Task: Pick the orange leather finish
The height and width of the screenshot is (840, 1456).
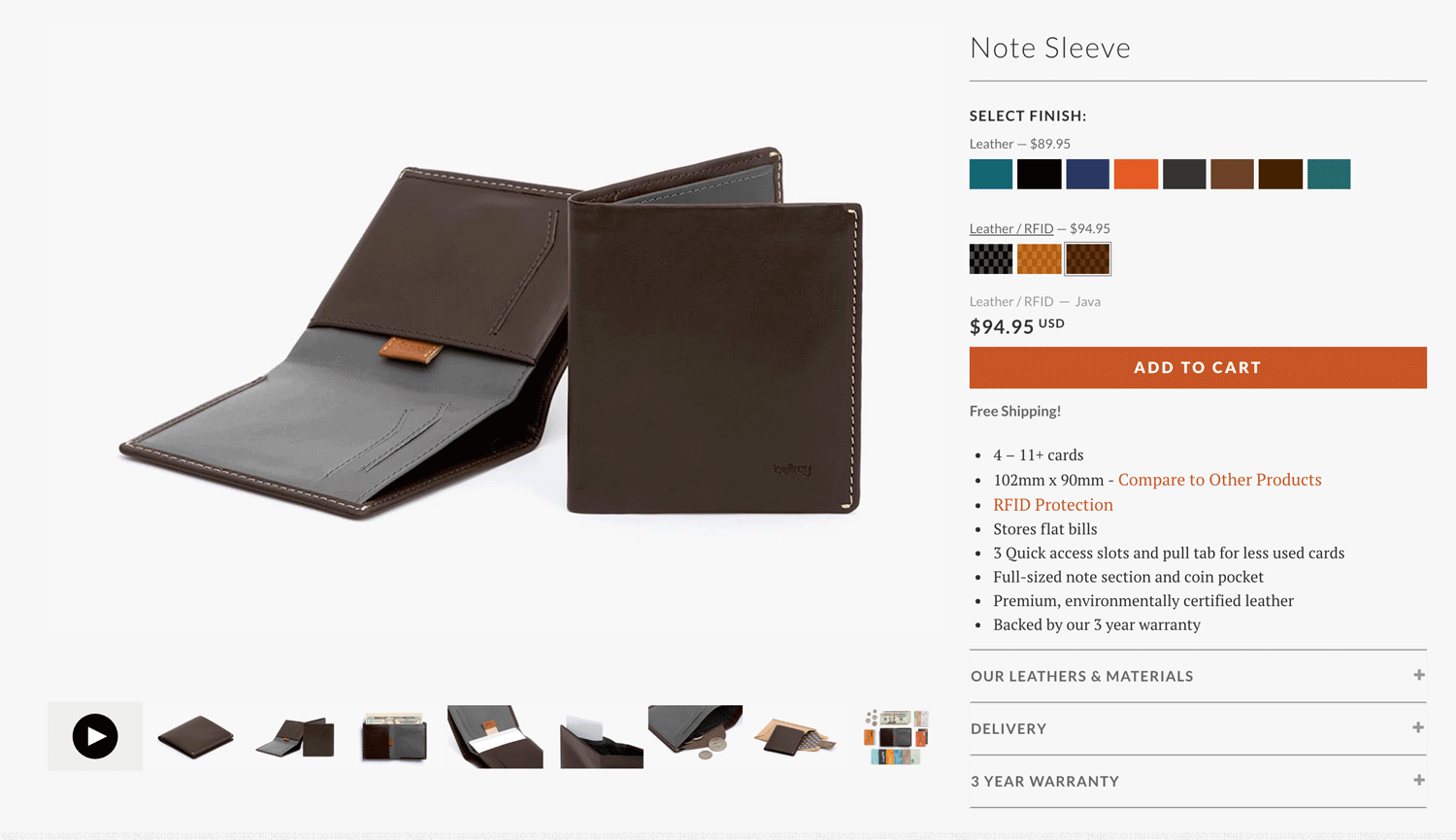Action: click(x=1136, y=174)
